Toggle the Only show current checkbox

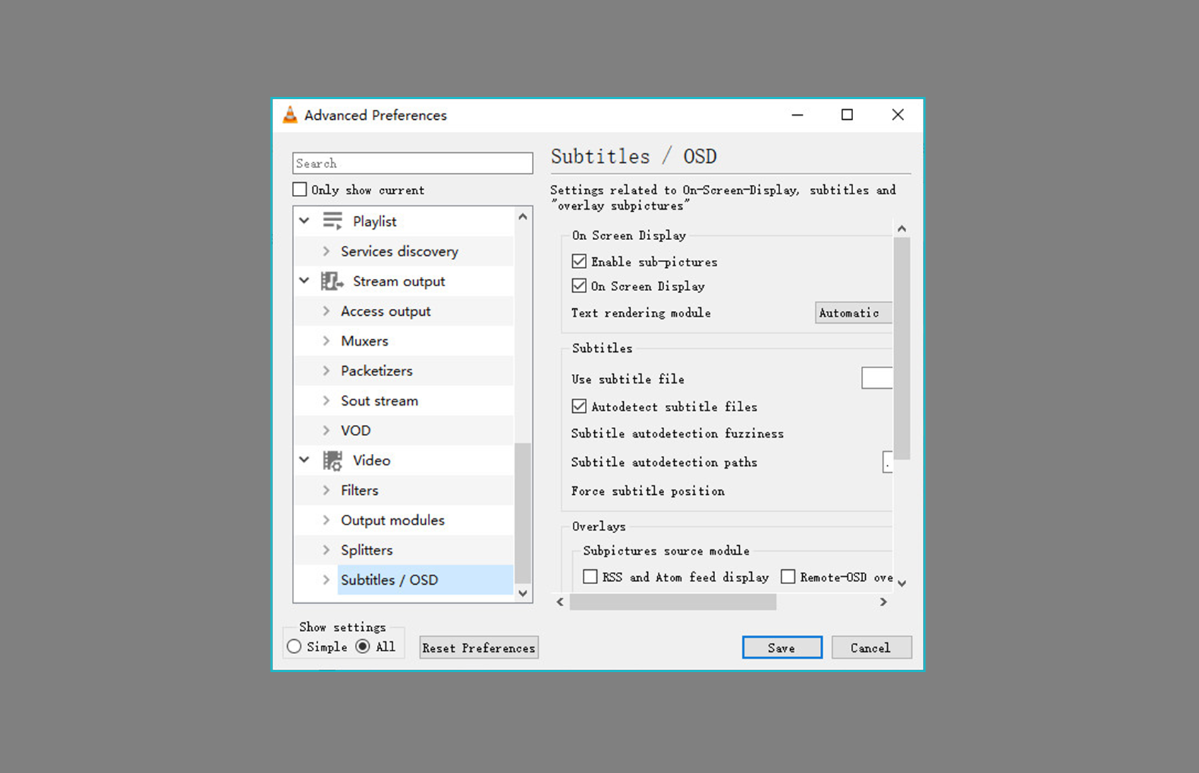point(300,190)
